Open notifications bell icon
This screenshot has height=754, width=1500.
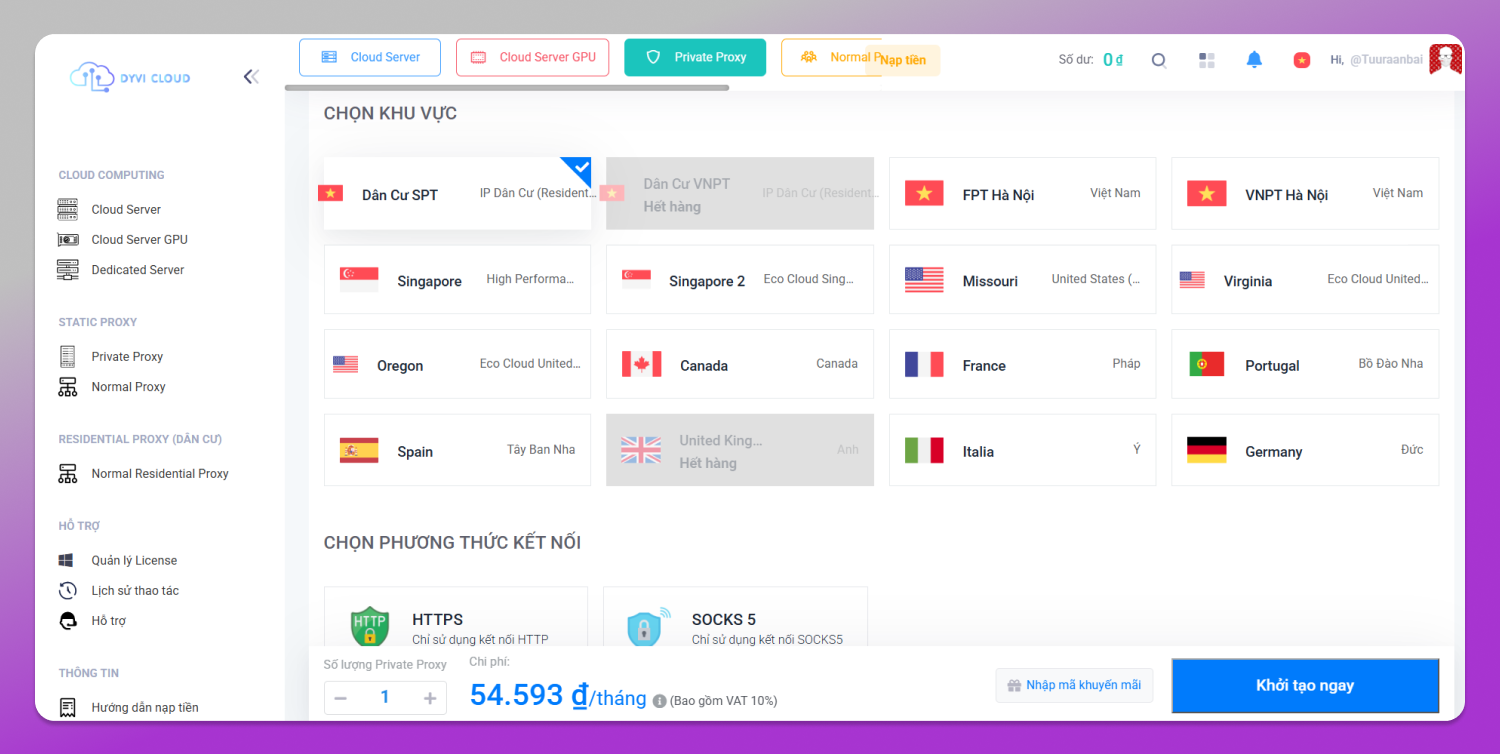(1254, 60)
